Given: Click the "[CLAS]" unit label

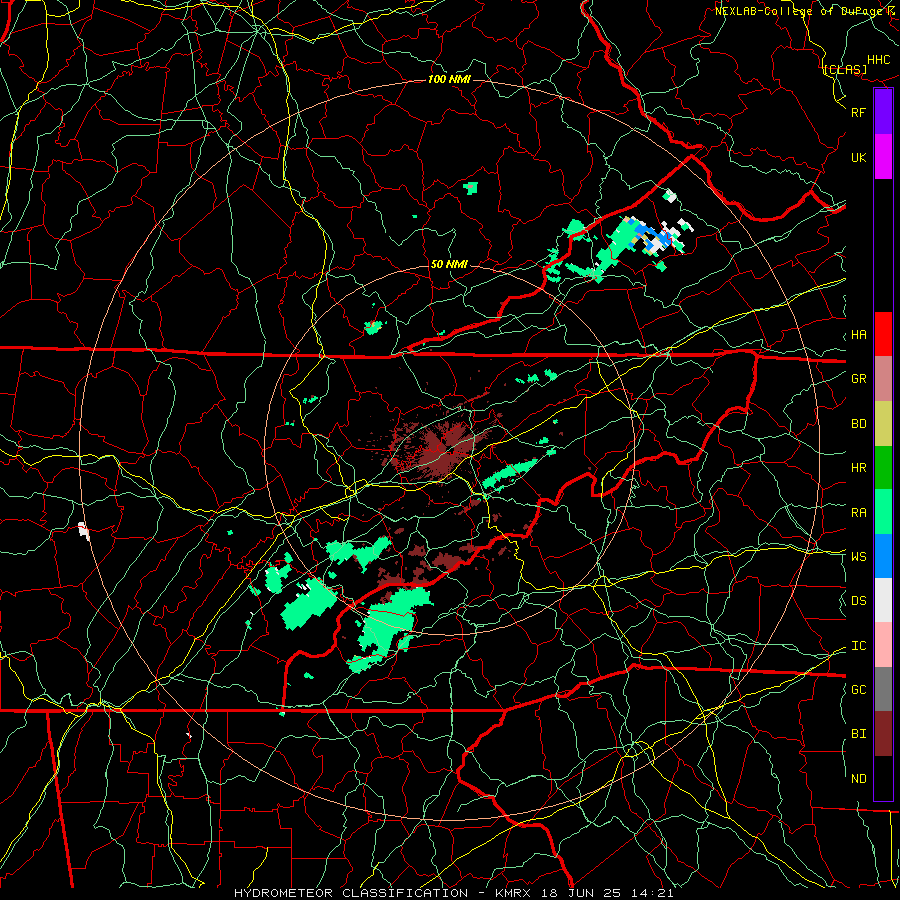Looking at the screenshot, I should coord(845,69).
